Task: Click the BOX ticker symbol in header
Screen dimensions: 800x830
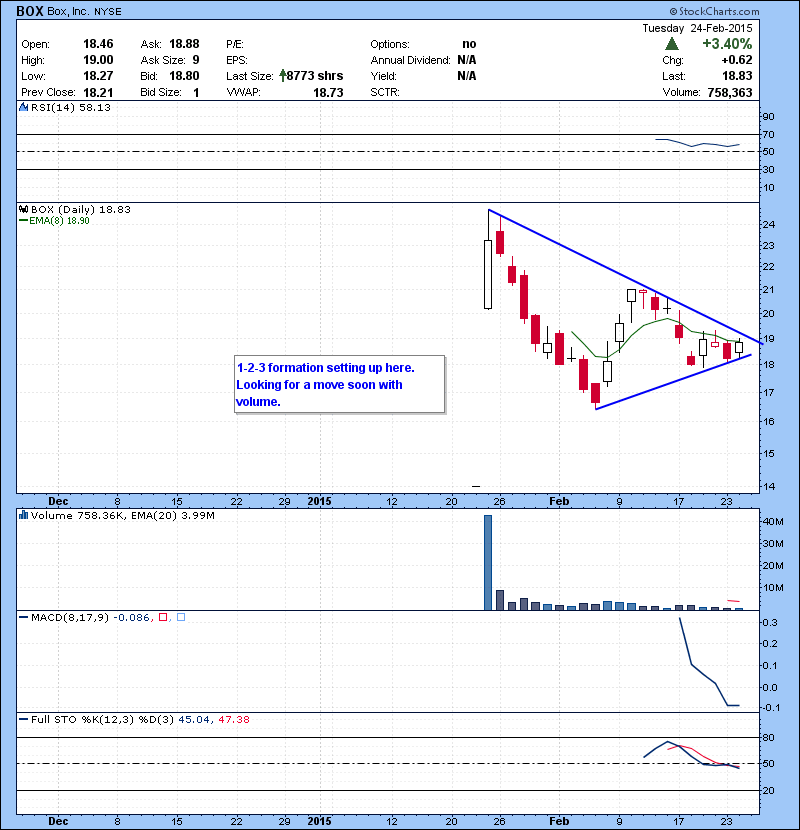Action: [30, 11]
